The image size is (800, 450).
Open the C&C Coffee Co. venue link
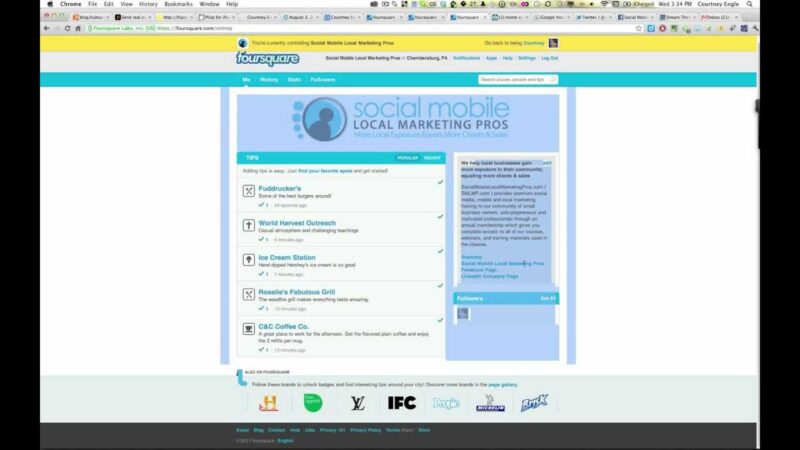point(283,327)
